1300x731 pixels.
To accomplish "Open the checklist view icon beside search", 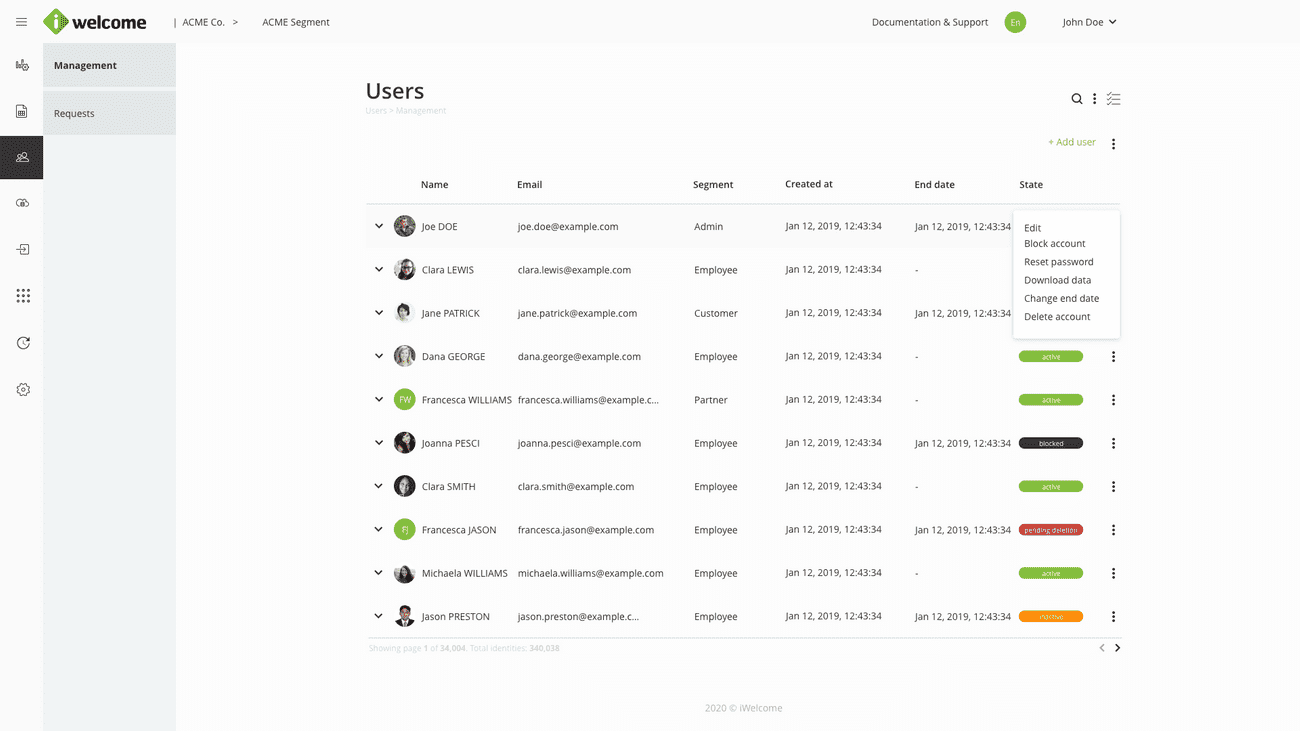I will coord(1113,99).
